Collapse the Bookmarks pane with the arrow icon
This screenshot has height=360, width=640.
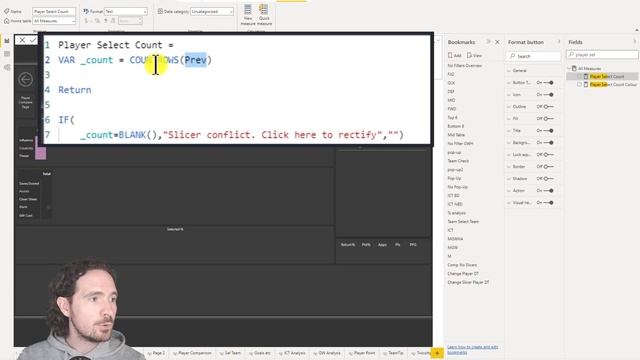488,42
